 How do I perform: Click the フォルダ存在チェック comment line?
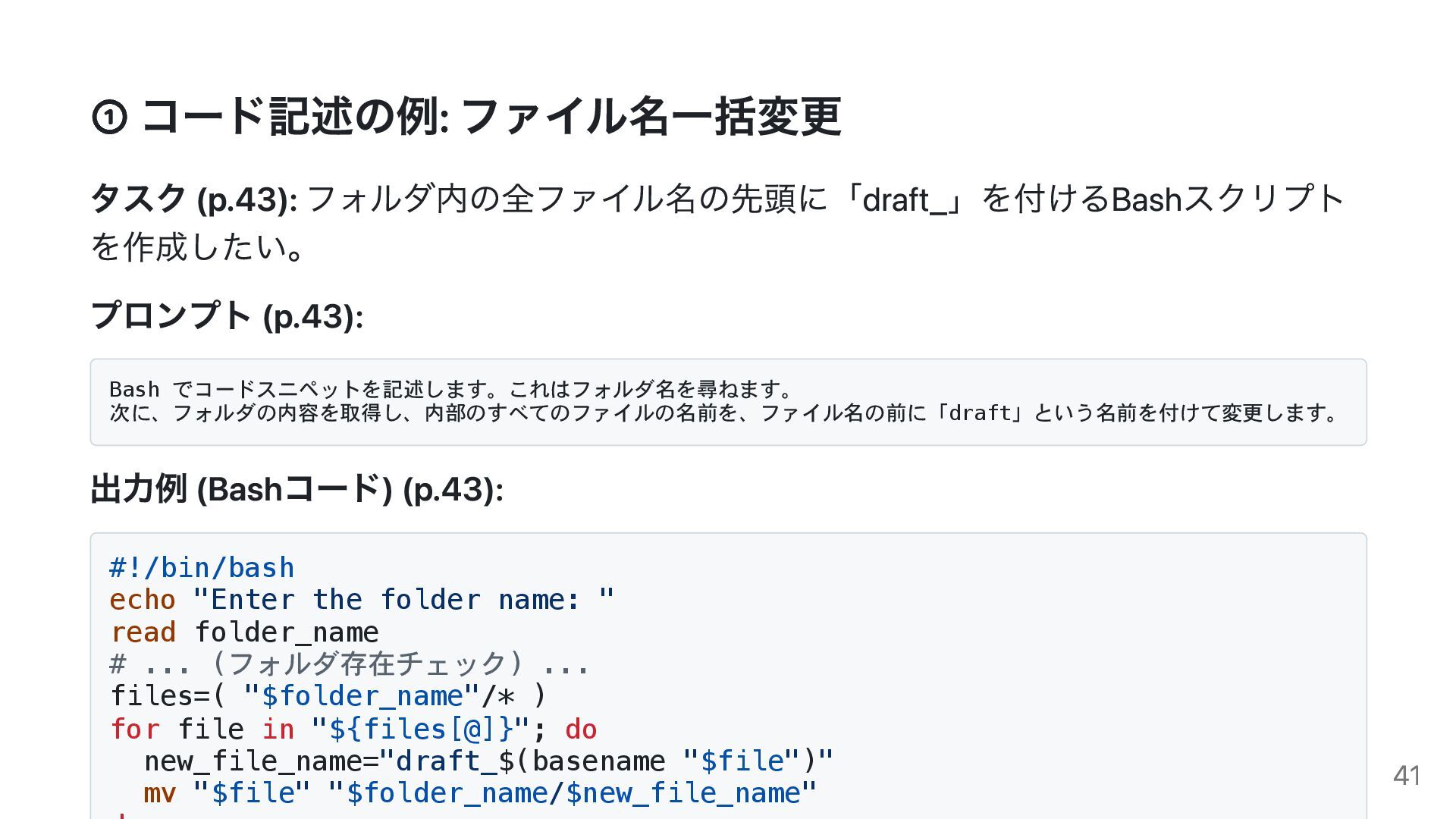(350, 664)
